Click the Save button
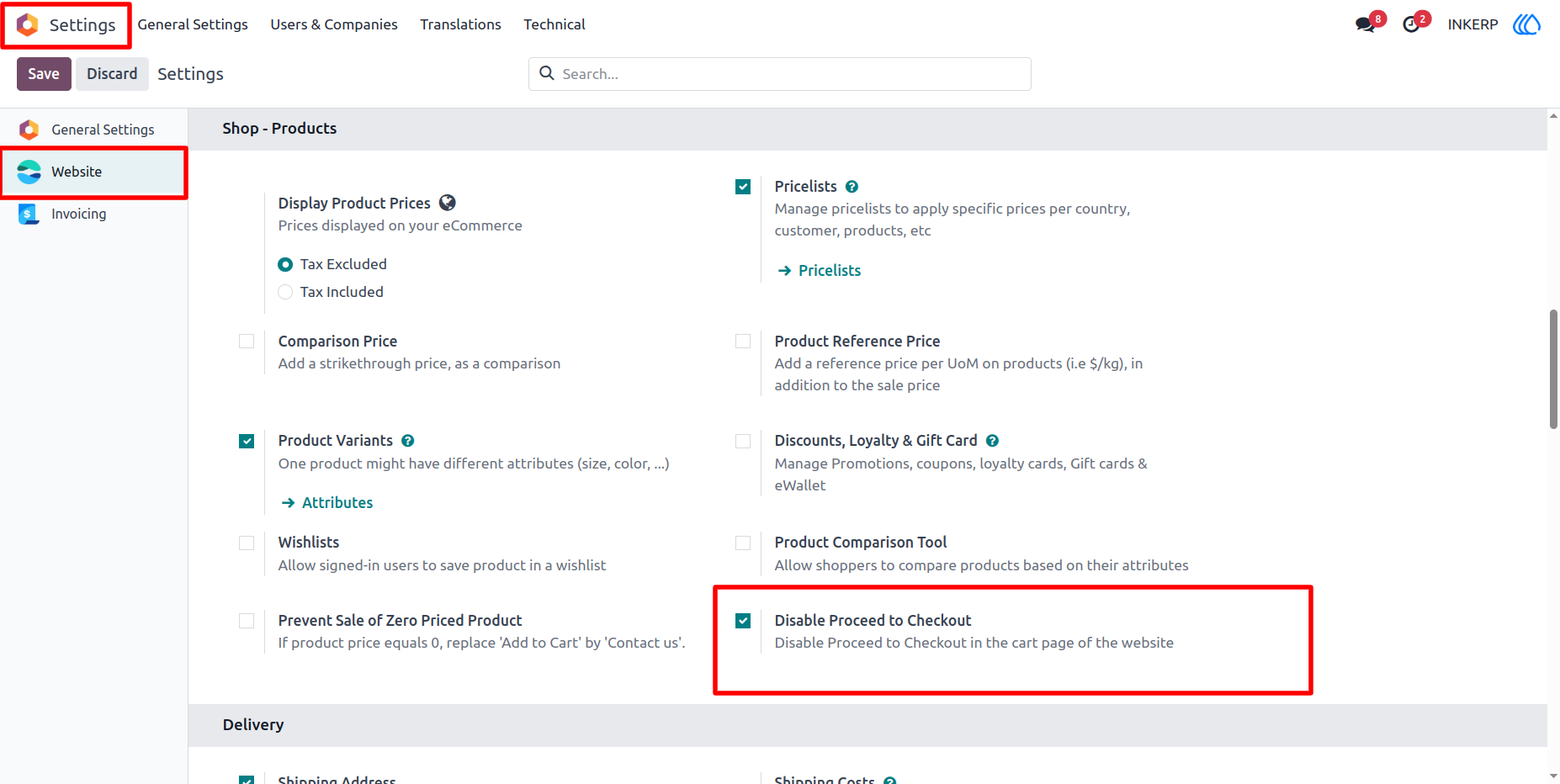 [44, 74]
